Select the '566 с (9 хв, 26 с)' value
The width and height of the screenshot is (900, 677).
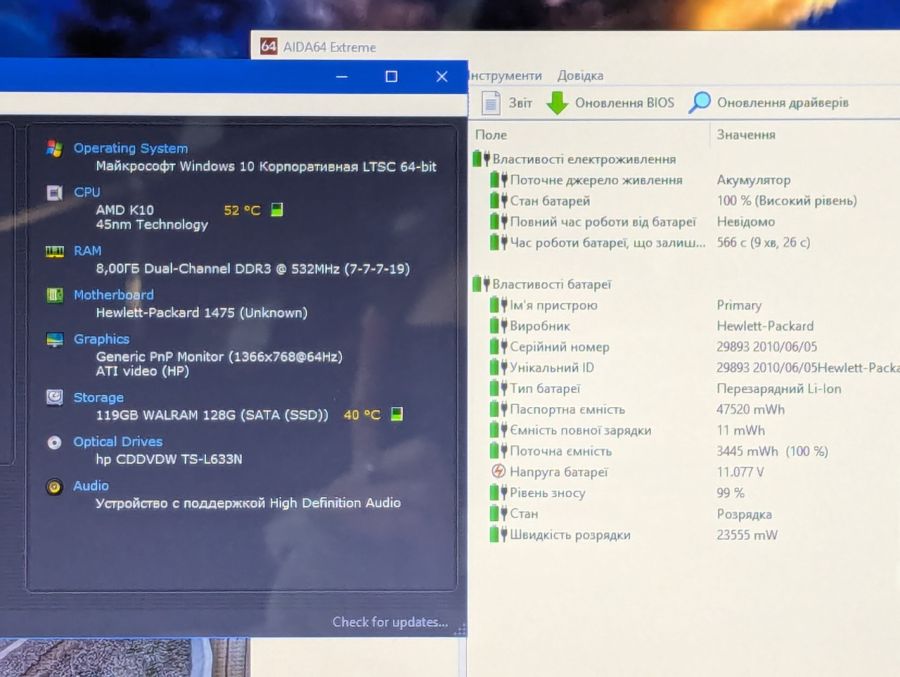click(763, 242)
